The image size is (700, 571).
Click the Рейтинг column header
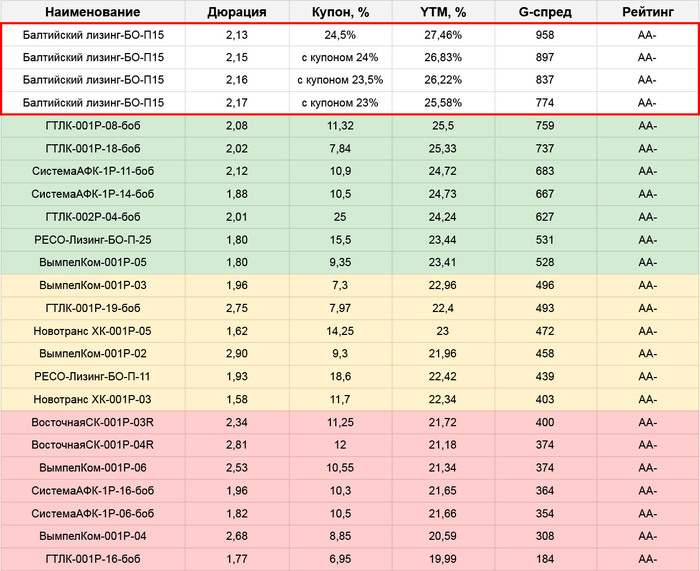646,12
